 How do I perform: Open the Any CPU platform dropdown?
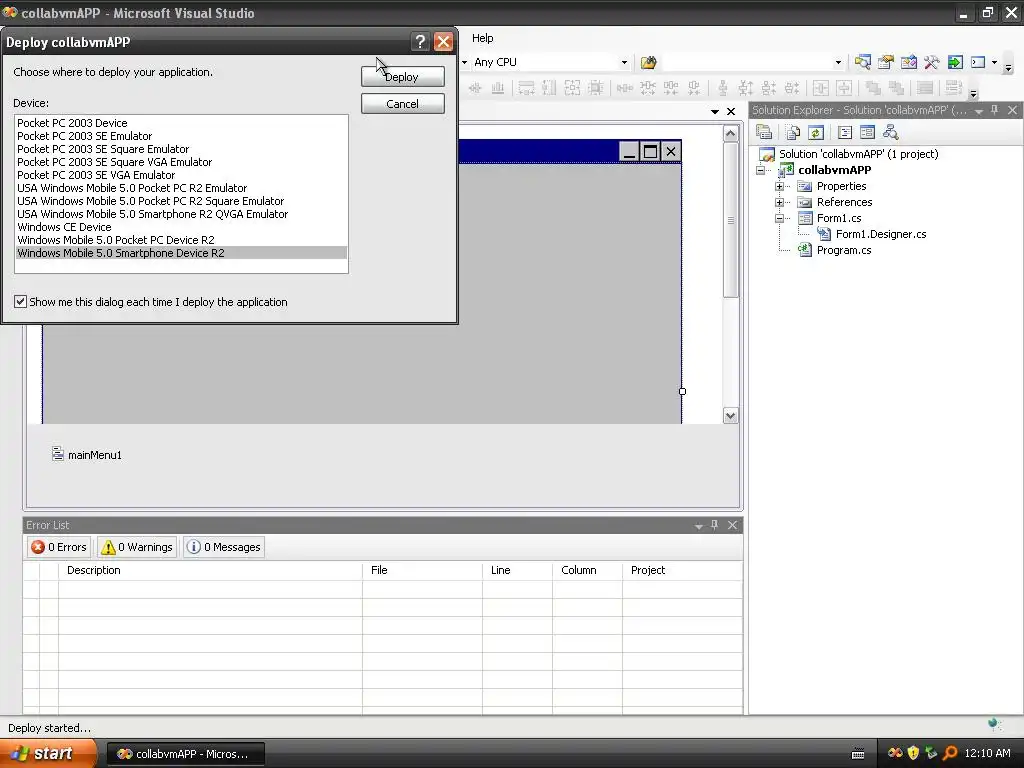coord(624,62)
